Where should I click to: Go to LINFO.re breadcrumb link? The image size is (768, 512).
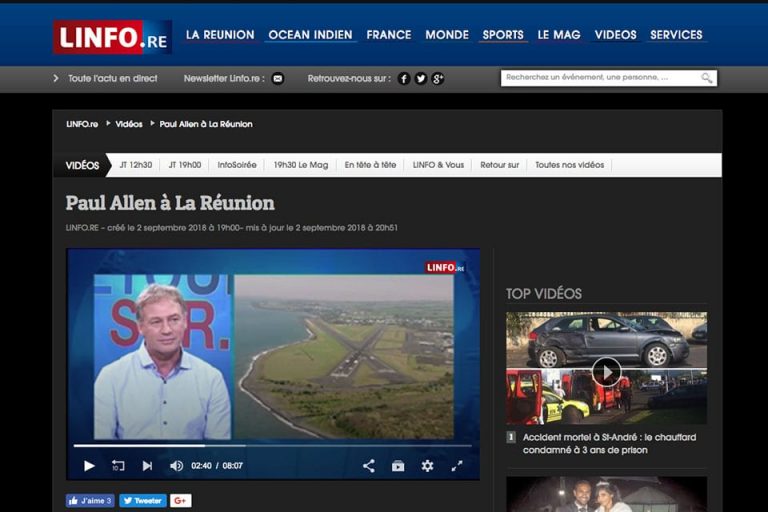click(82, 124)
